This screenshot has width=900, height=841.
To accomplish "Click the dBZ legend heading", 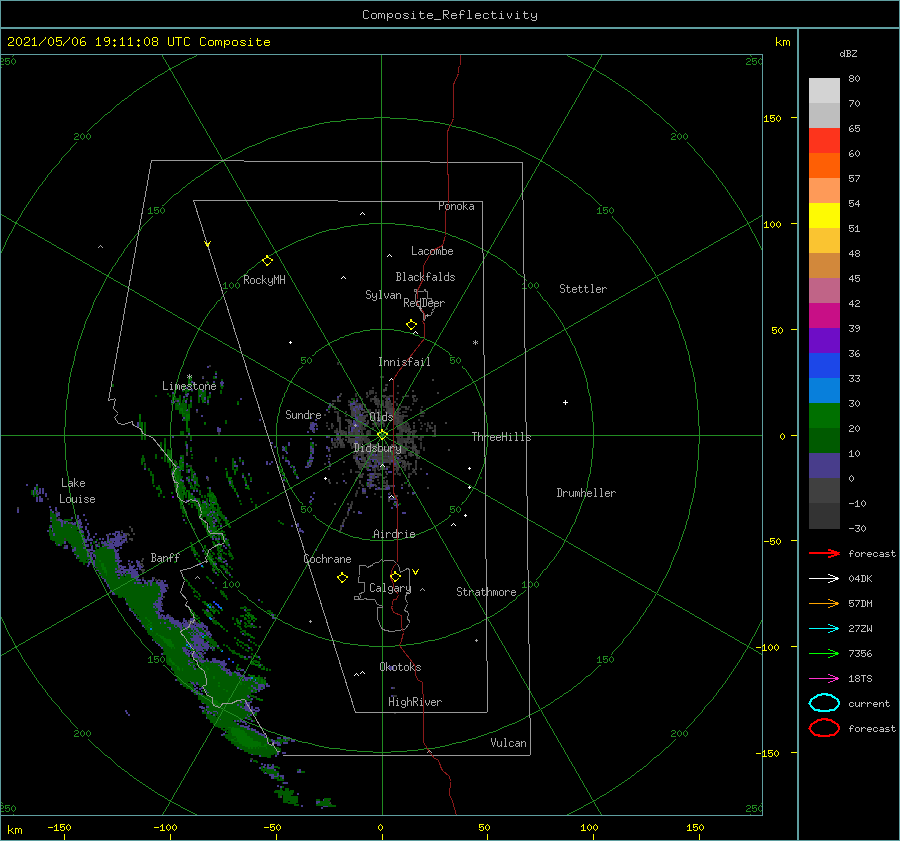I will [848, 53].
